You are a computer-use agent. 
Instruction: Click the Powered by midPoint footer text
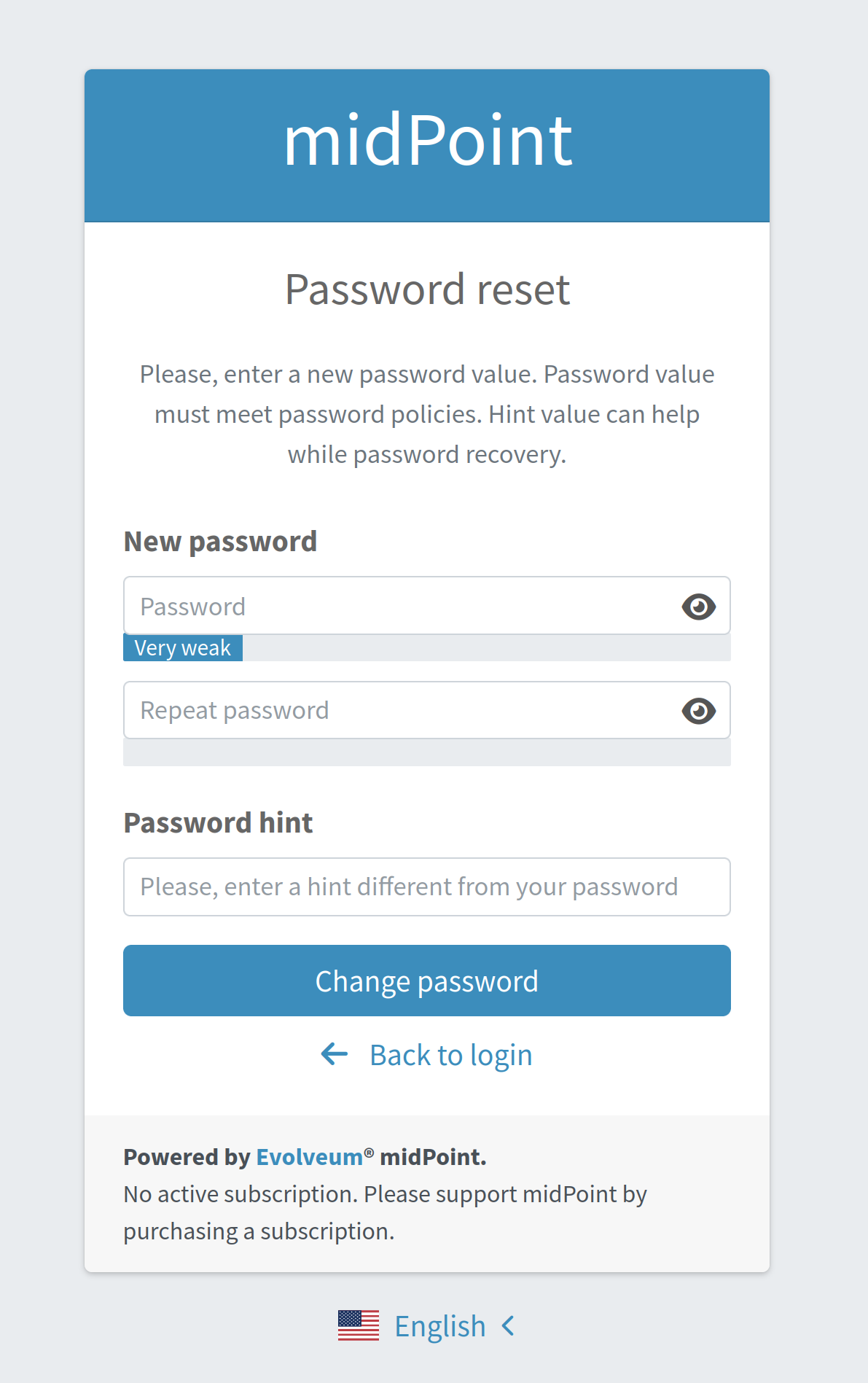[305, 1157]
